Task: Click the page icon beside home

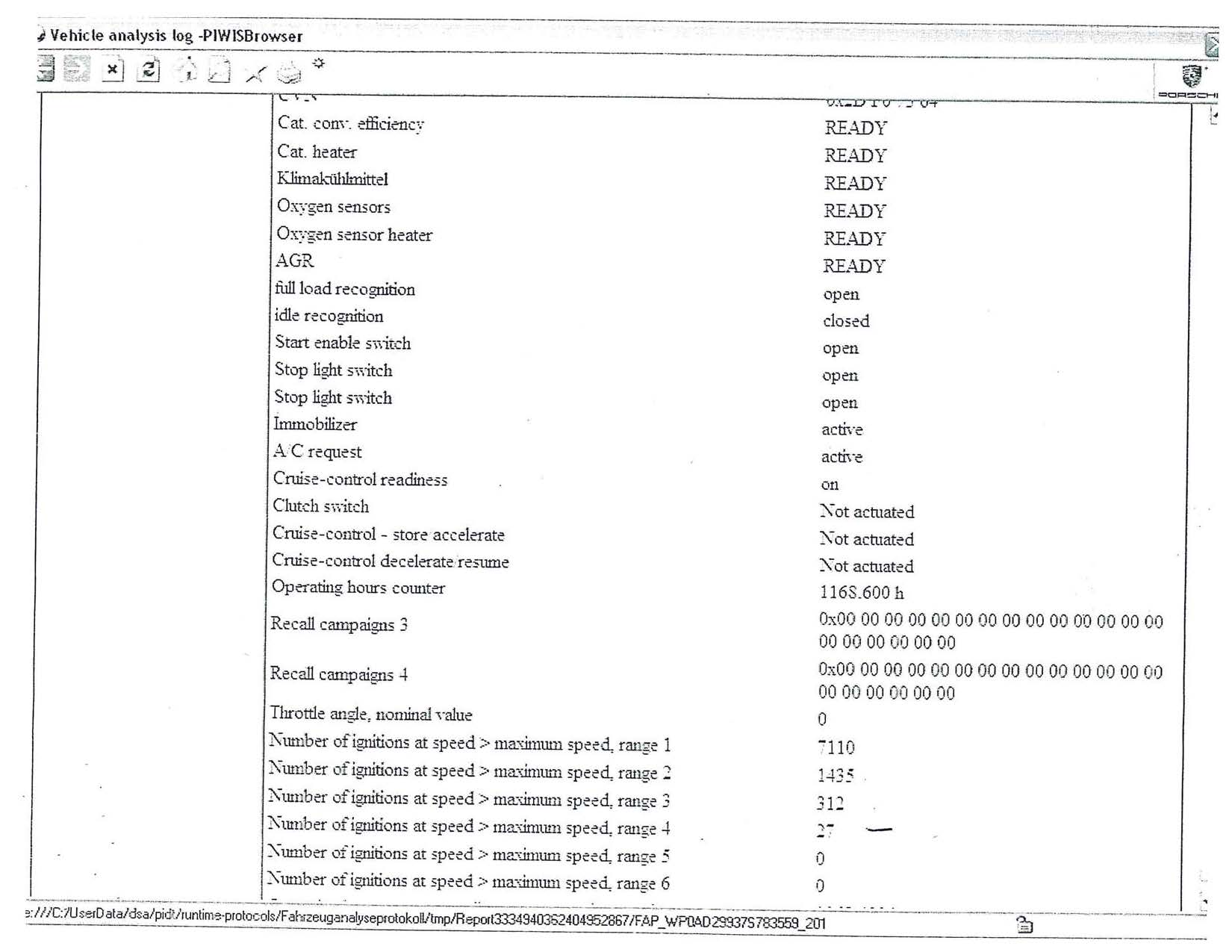Action: pos(219,71)
